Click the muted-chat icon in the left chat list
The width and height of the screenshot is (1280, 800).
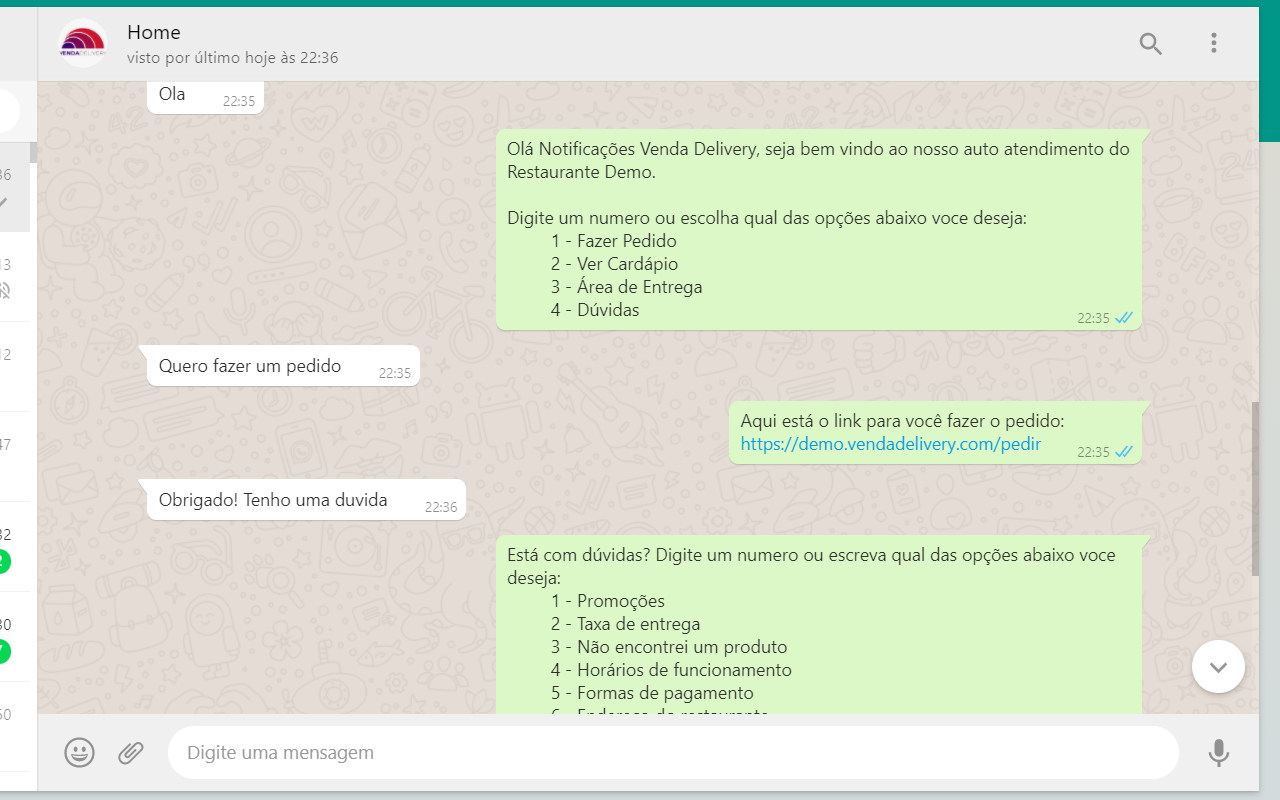5,291
